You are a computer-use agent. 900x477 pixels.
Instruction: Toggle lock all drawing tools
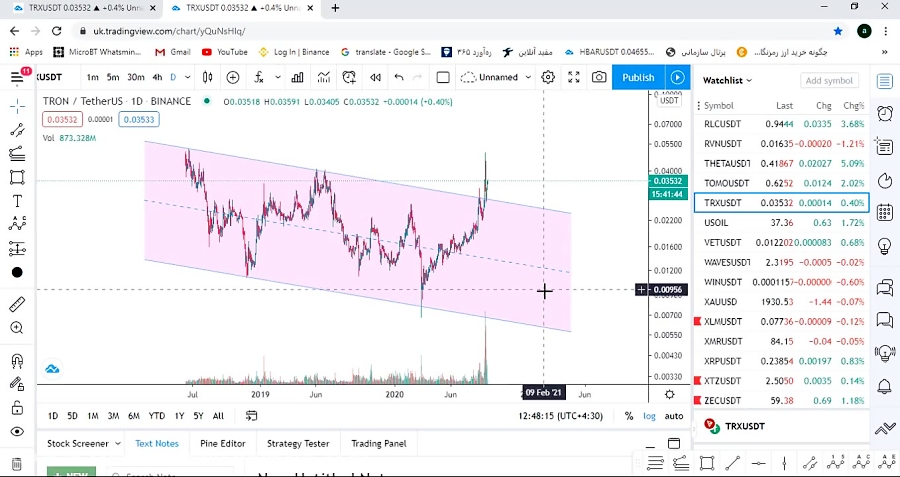pyautogui.click(x=17, y=408)
